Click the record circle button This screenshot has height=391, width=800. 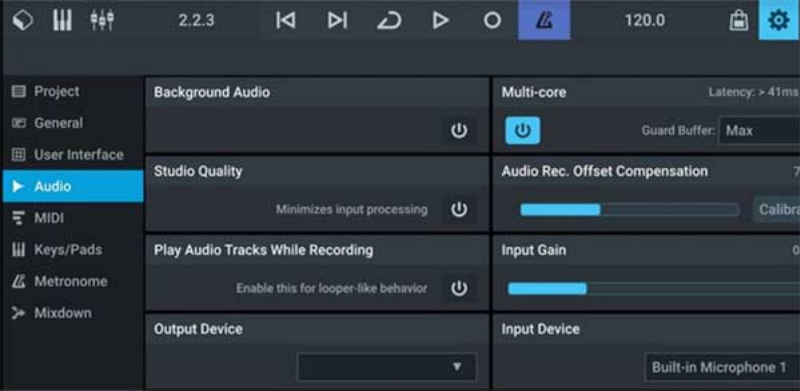492,20
